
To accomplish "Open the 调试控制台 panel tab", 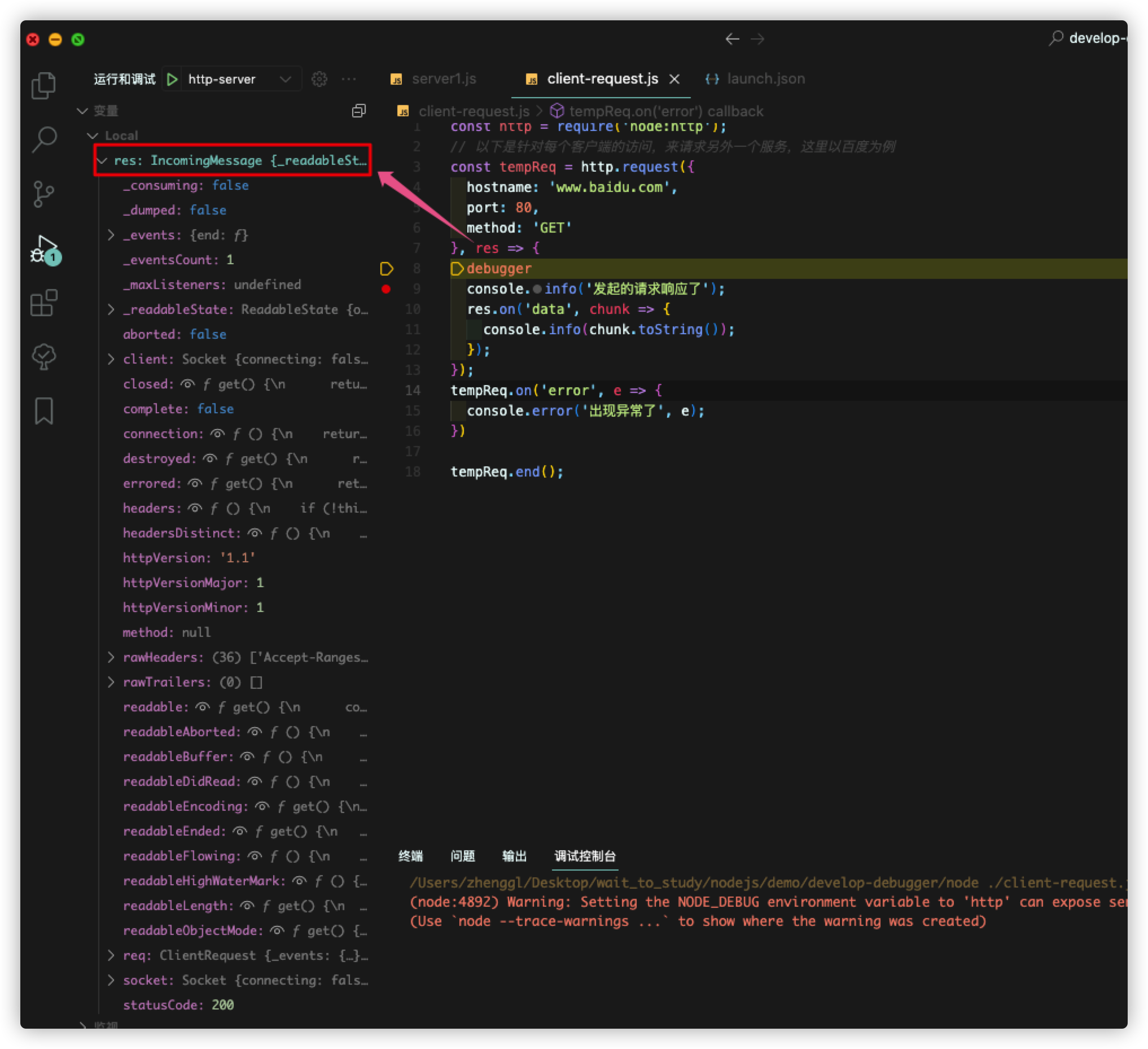I will (x=585, y=856).
